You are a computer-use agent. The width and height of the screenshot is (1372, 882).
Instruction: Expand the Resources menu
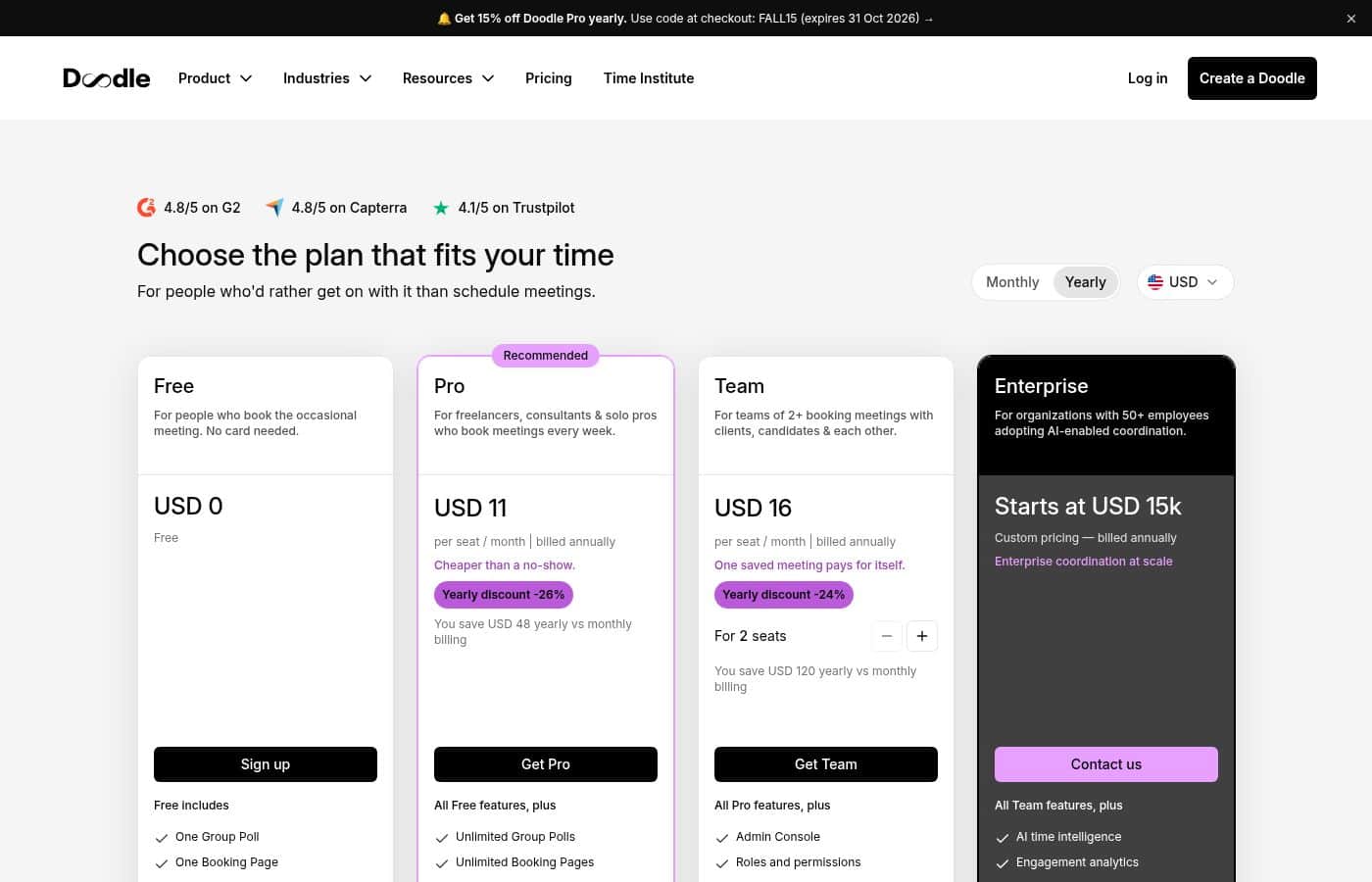448,78
